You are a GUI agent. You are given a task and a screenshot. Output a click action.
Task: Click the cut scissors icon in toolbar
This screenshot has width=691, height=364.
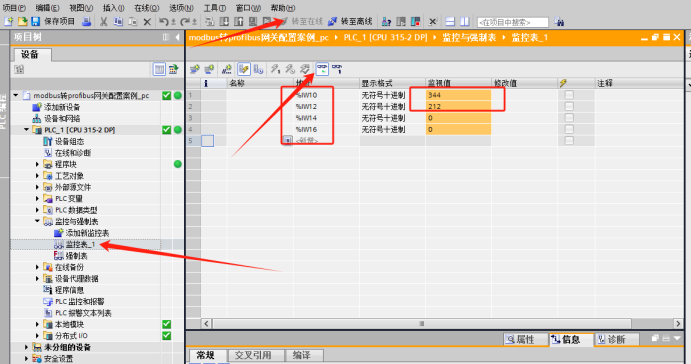[104, 22]
